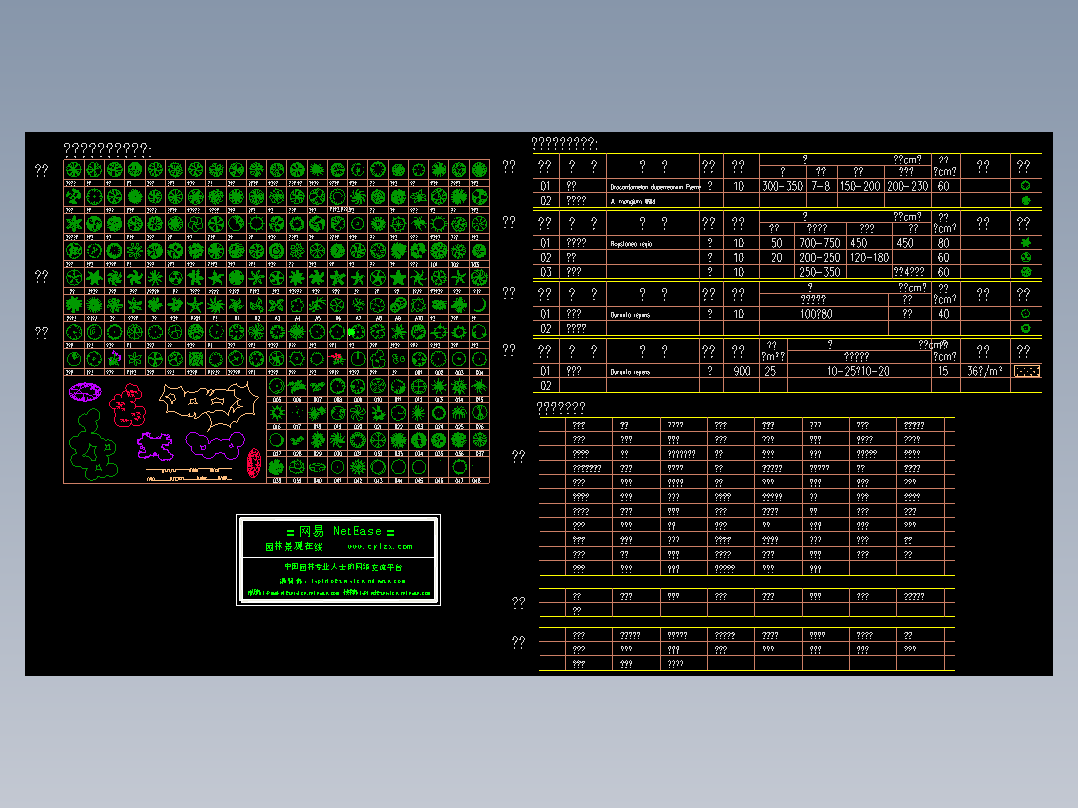Select the '900' quantity cell
Image resolution: width=1078 pixels, height=808 pixels.
click(742, 371)
